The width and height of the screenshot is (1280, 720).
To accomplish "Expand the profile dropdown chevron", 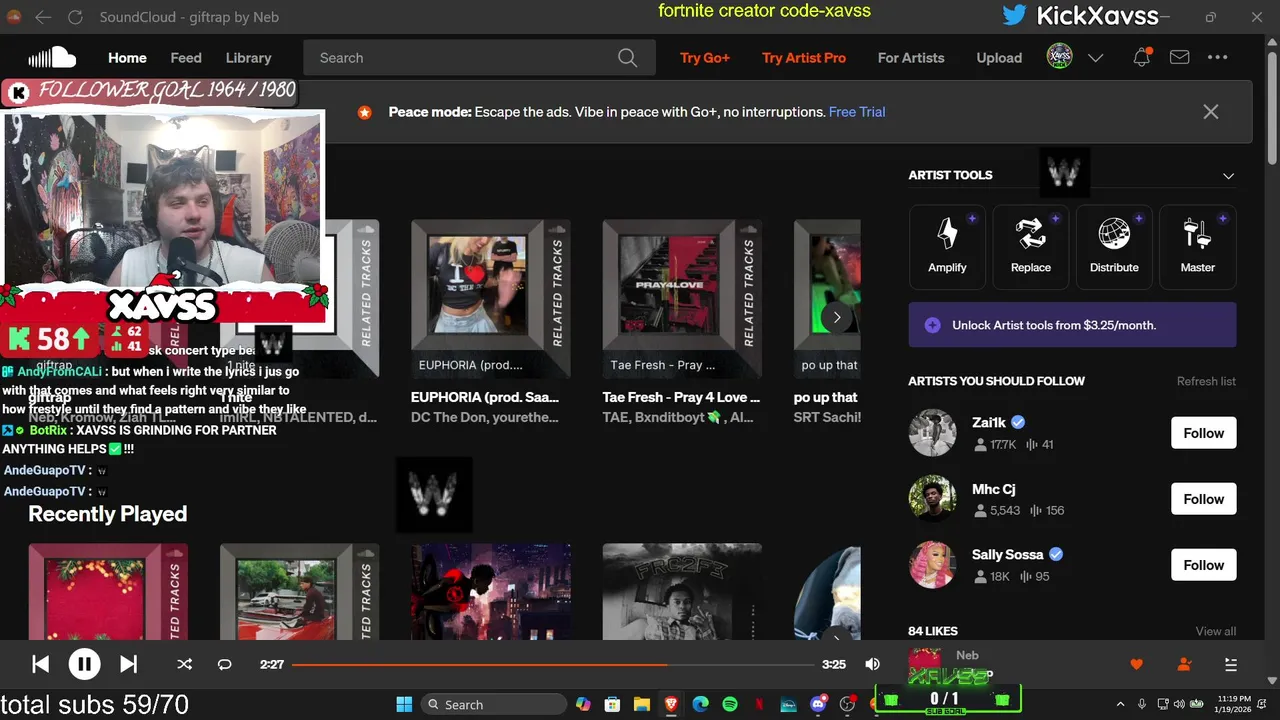I will tap(1095, 58).
